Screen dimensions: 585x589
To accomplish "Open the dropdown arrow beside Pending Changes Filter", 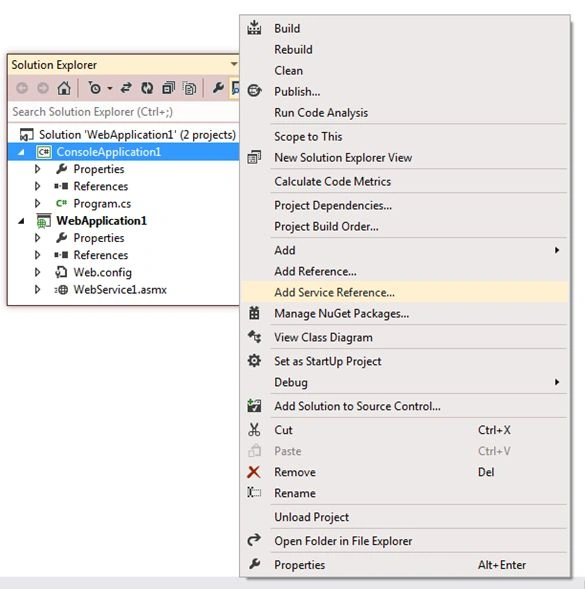I will [x=110, y=89].
